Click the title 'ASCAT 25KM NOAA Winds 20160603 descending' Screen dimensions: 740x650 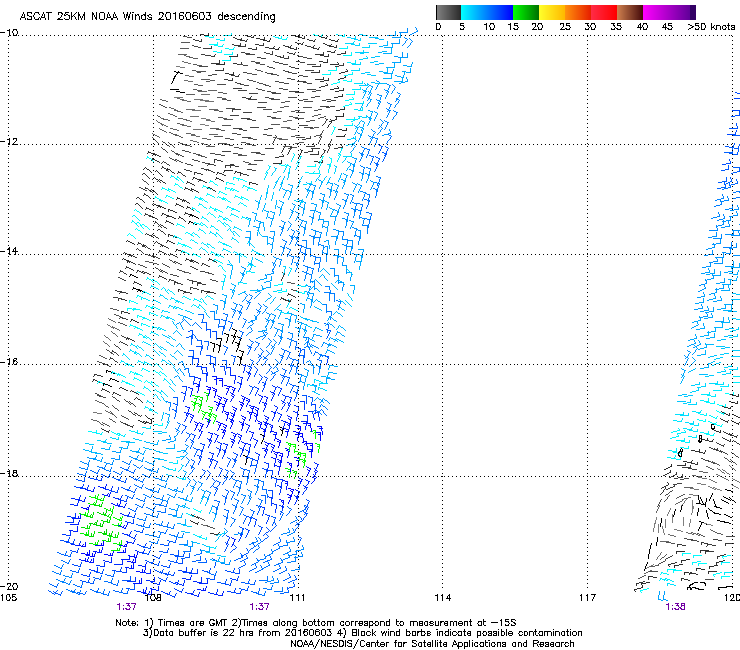[x=147, y=17]
